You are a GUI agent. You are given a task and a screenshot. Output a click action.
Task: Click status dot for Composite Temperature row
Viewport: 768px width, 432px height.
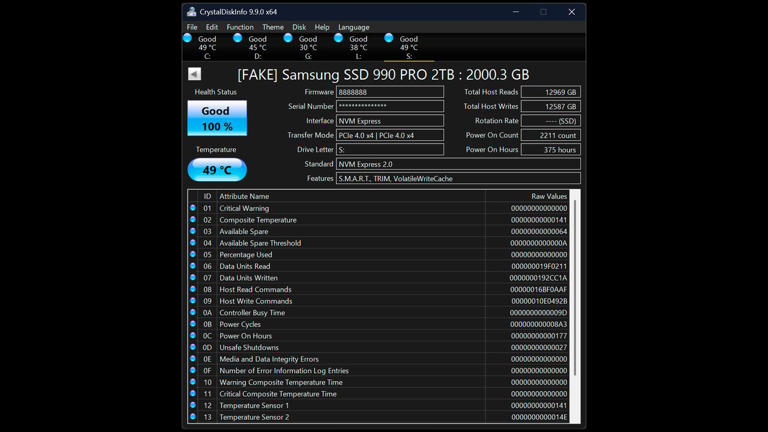click(193, 219)
